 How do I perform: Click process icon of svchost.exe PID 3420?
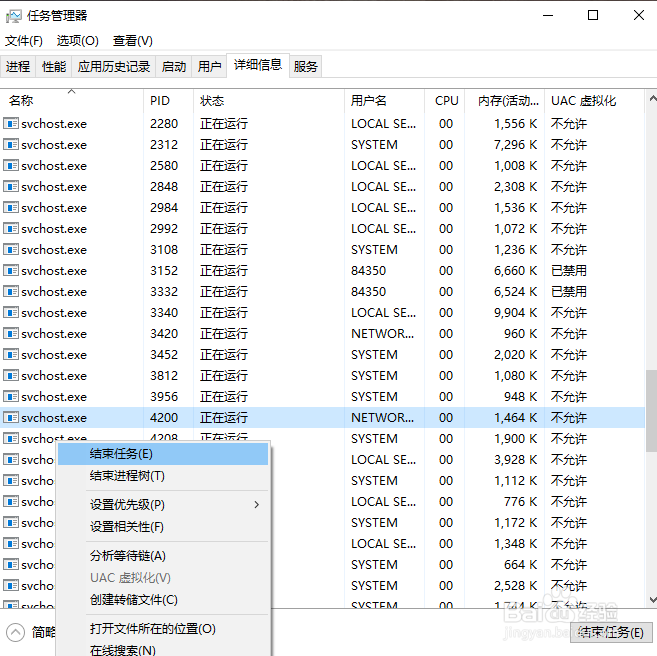pyautogui.click(x=11, y=333)
